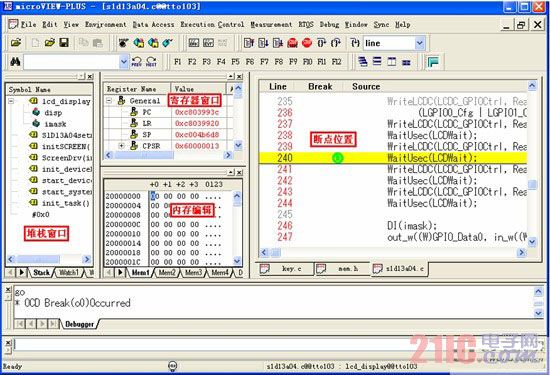Switch to the Mem2 tab
Viewport: 550px width, 375px height.
click(167, 273)
